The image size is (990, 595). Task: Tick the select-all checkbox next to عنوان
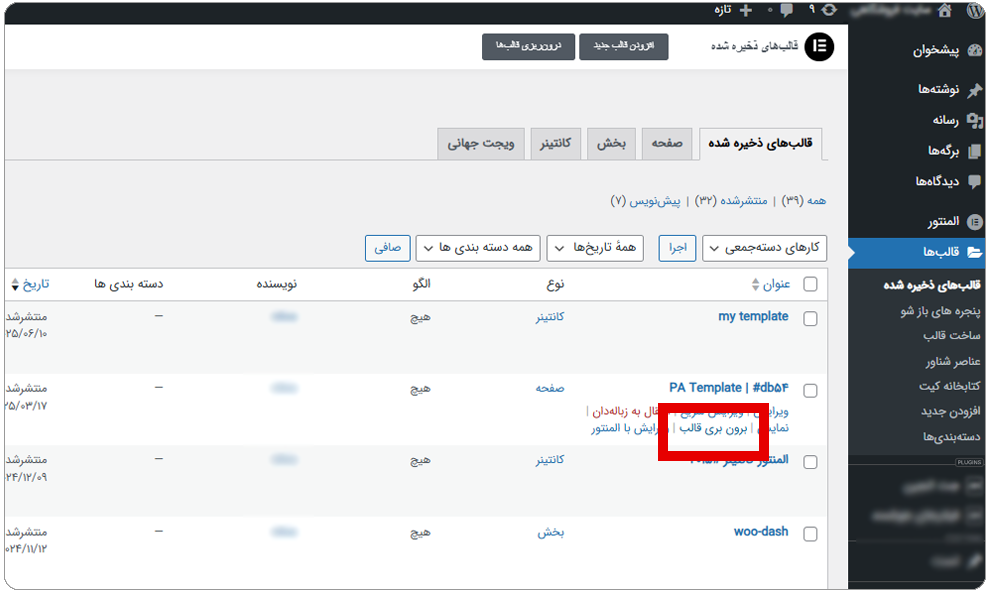click(810, 285)
